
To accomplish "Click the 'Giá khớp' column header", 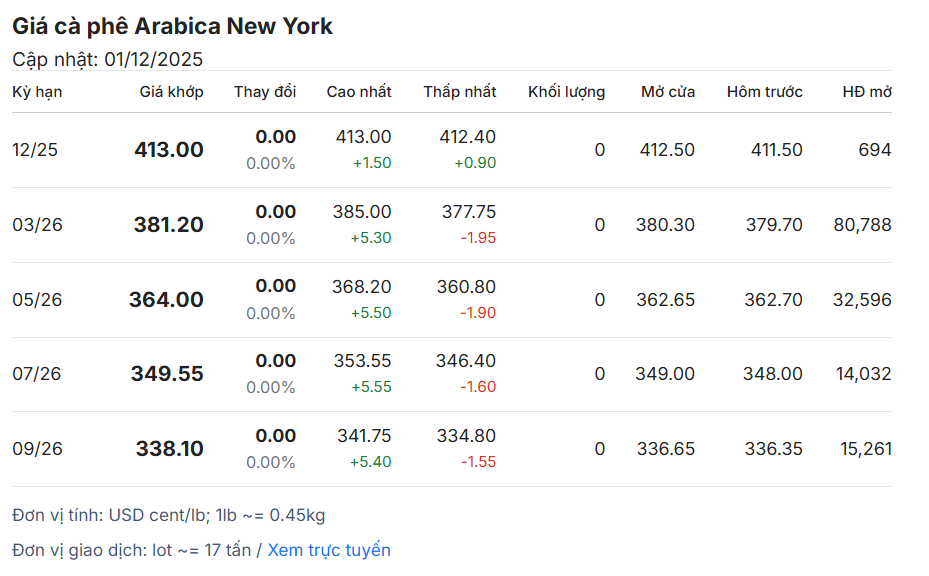I will [x=171, y=92].
